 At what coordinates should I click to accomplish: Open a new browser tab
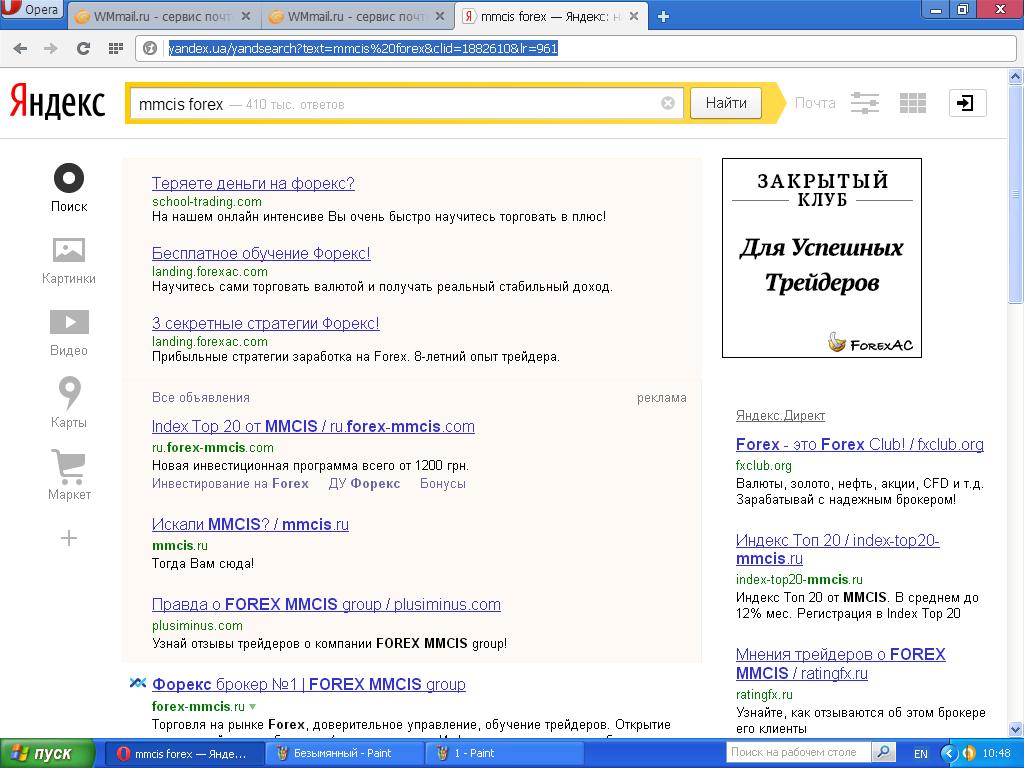(664, 17)
